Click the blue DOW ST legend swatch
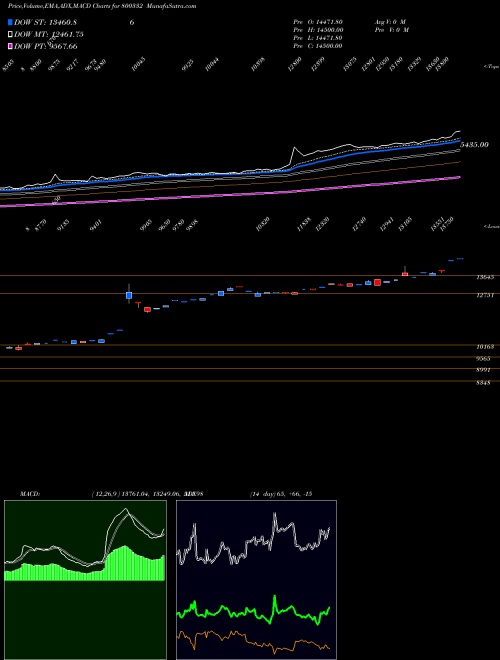Screen dimensions: 500x660 click(10, 23)
